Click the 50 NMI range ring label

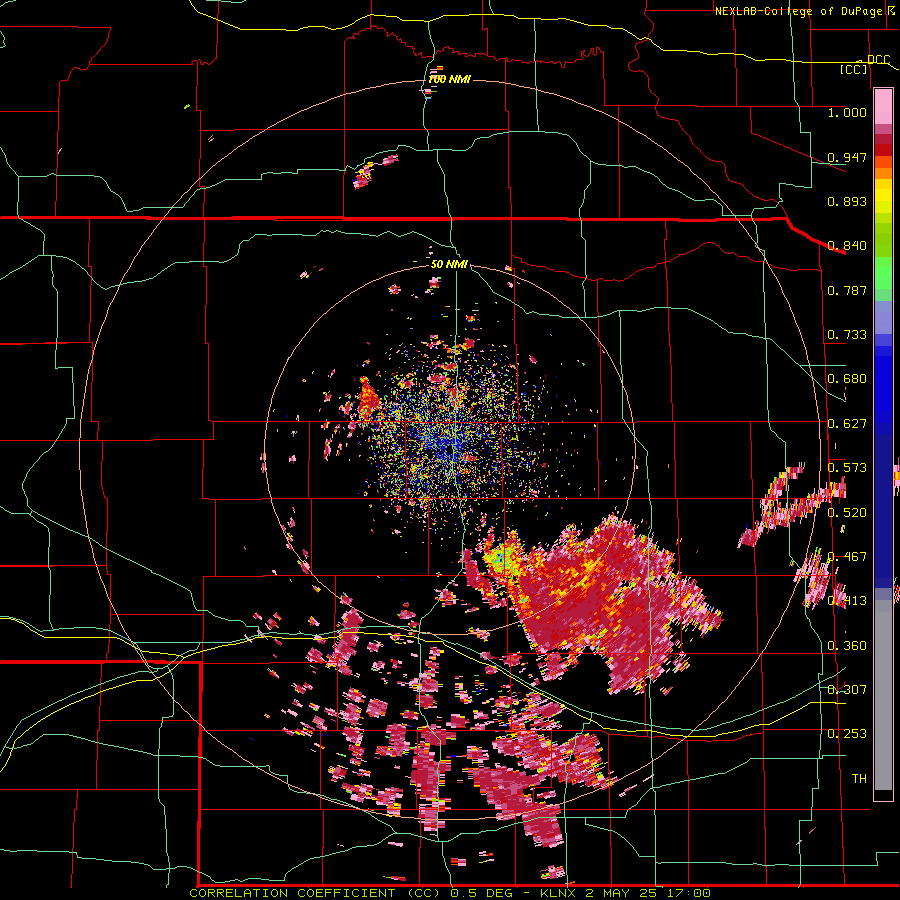click(449, 264)
